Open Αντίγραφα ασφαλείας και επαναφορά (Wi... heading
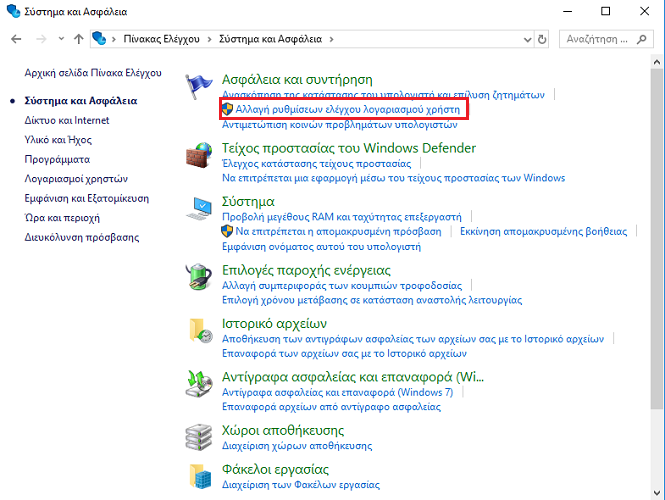Image resolution: width=665 pixels, height=500 pixels. (x=352, y=377)
